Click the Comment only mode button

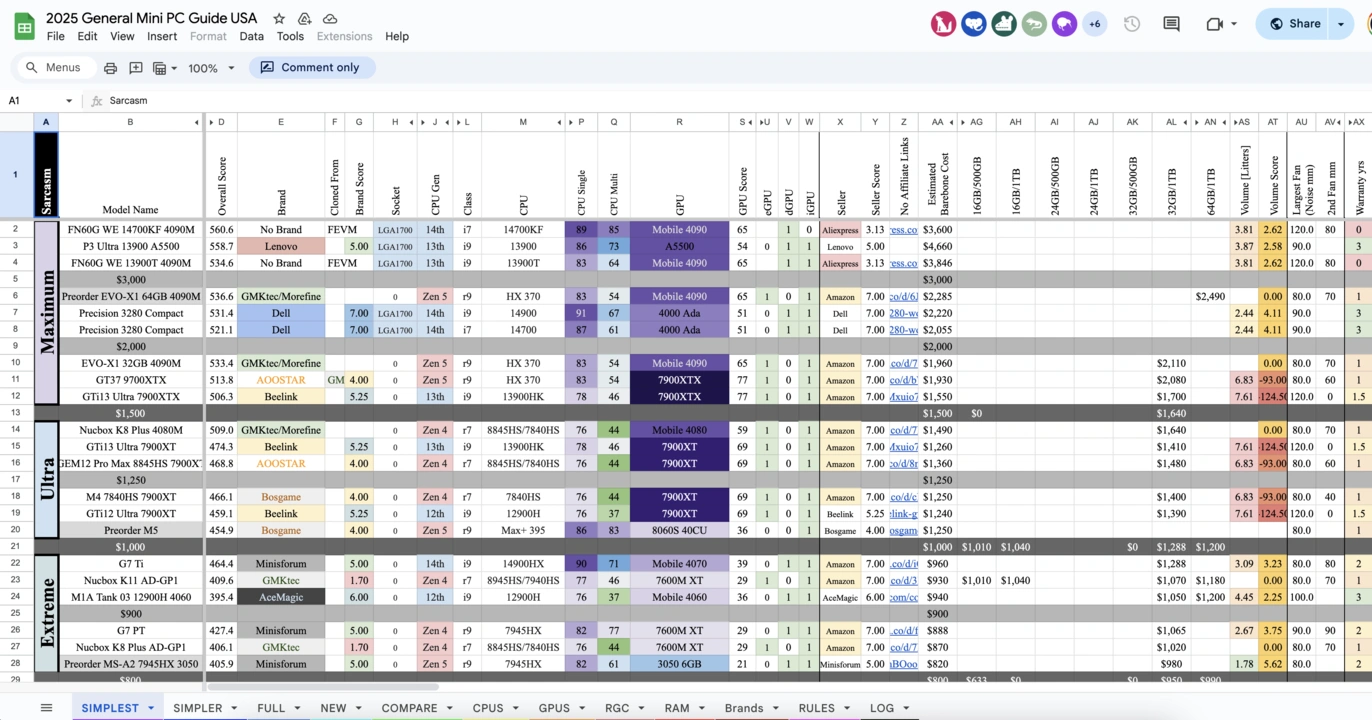[x=310, y=68]
